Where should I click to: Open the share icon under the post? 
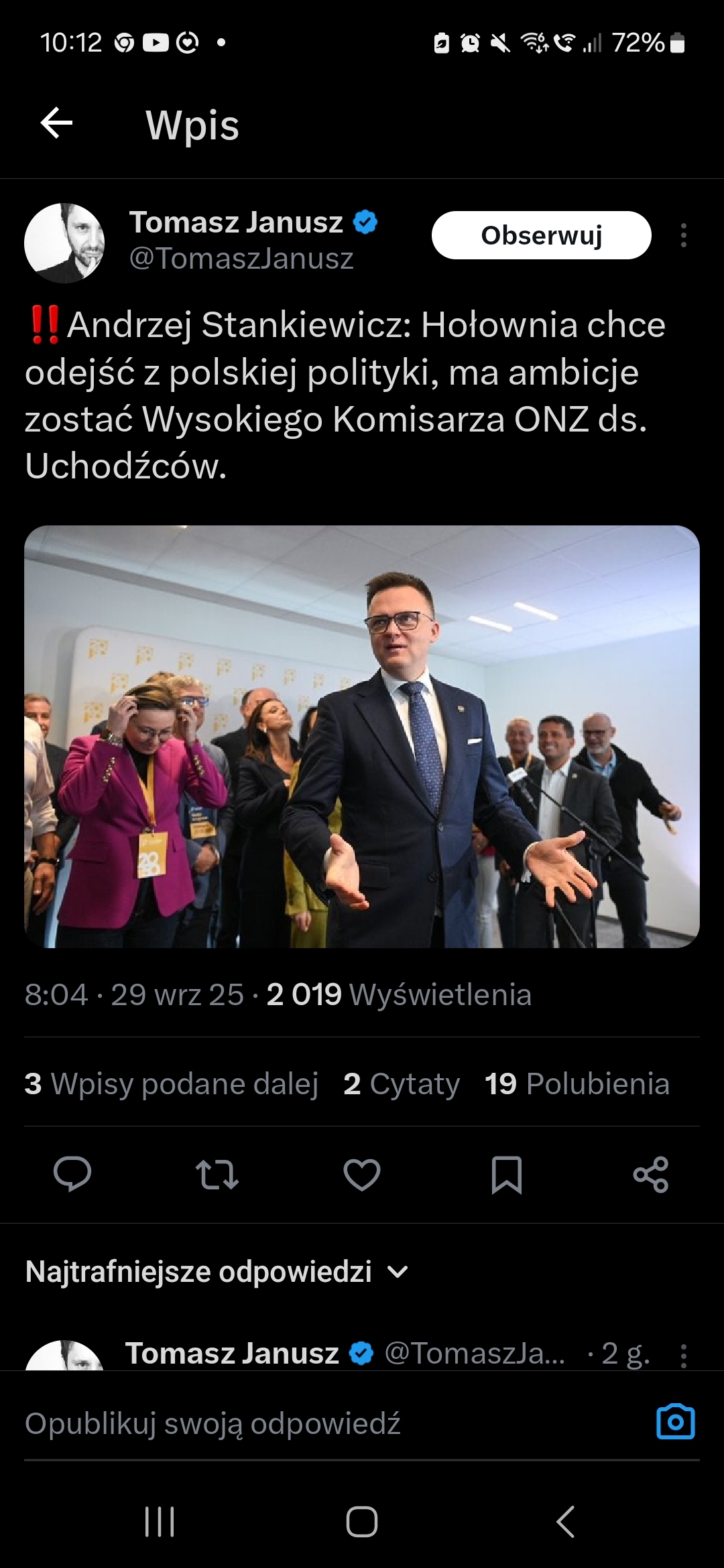point(651,1174)
